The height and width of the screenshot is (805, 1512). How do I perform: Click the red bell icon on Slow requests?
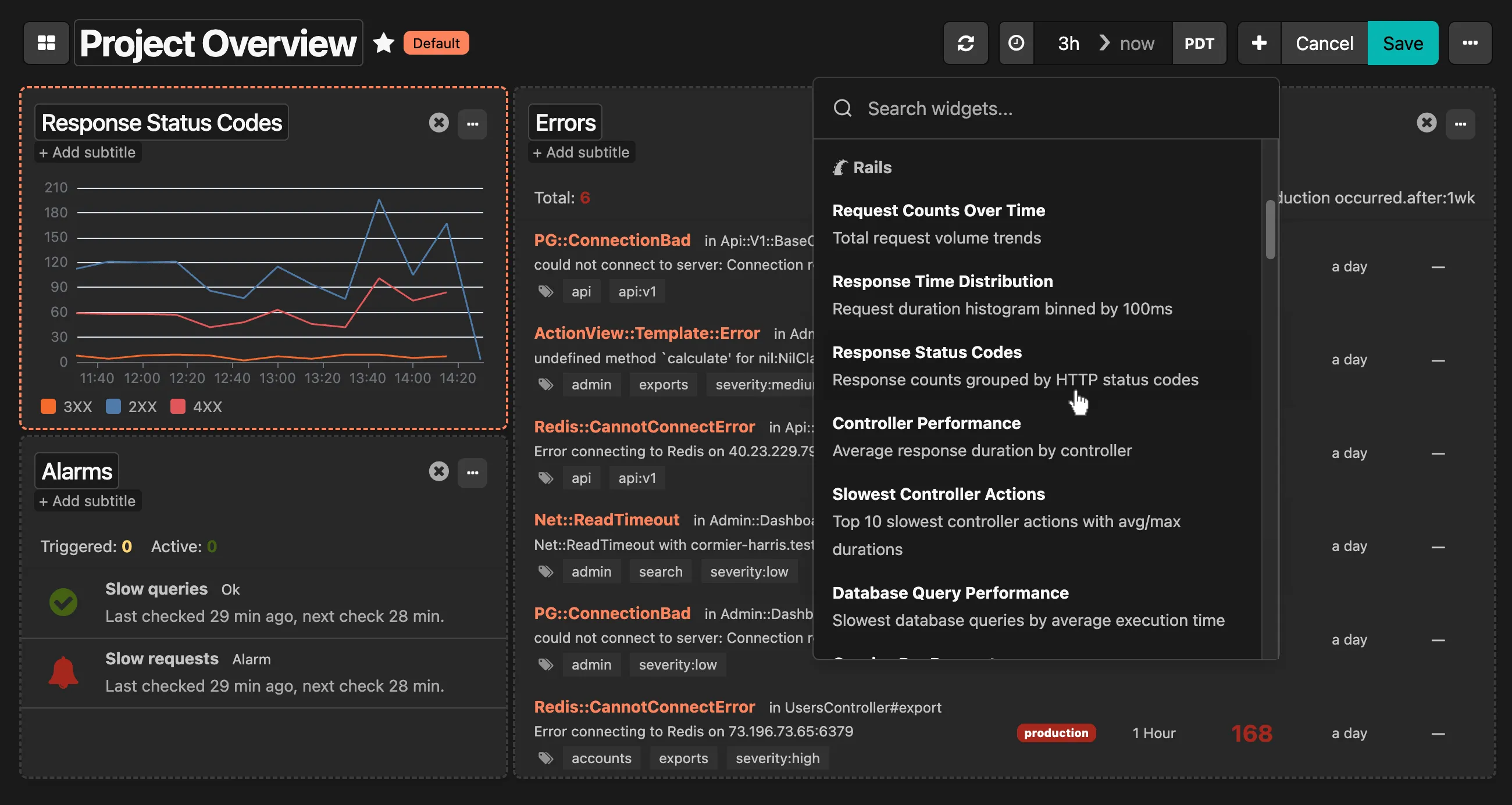coord(63,671)
